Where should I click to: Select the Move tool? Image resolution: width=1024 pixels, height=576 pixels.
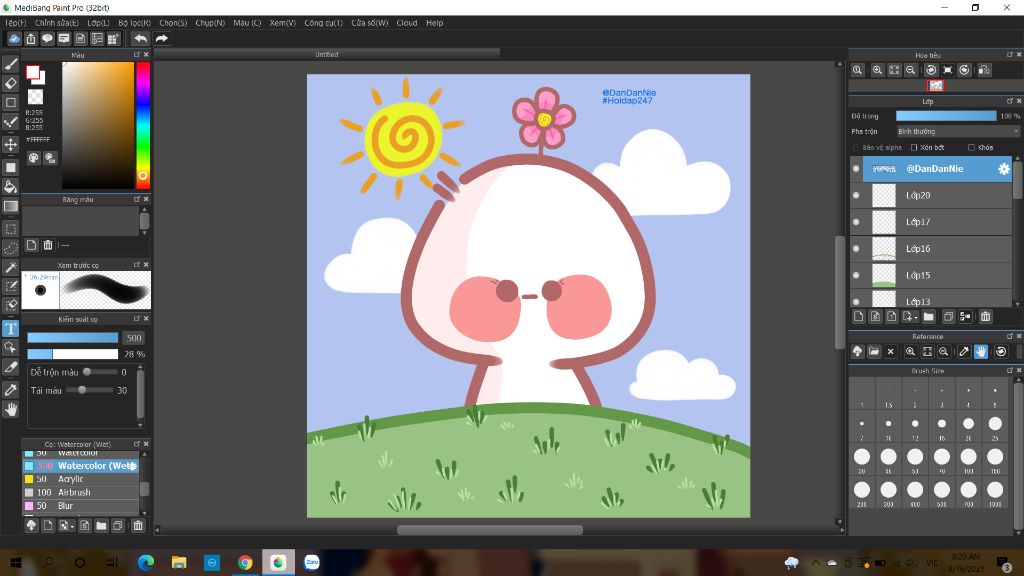pos(11,144)
